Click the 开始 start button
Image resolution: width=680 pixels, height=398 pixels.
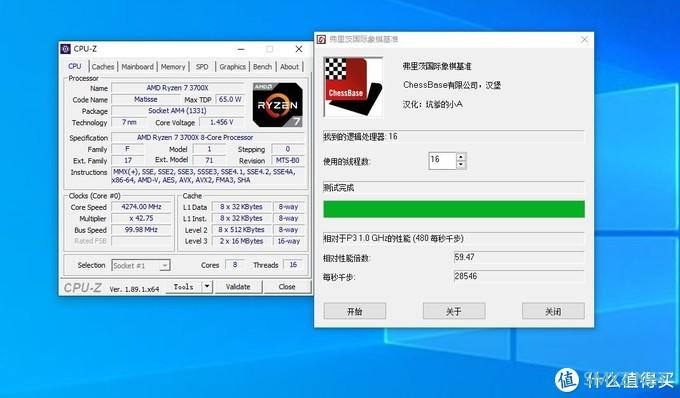tap(355, 311)
